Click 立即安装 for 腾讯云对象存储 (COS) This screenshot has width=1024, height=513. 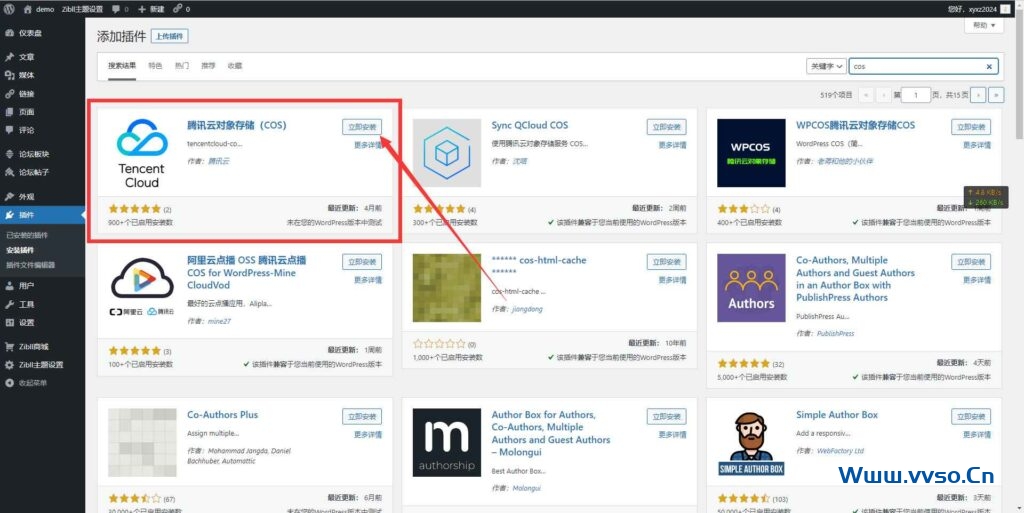(361, 127)
